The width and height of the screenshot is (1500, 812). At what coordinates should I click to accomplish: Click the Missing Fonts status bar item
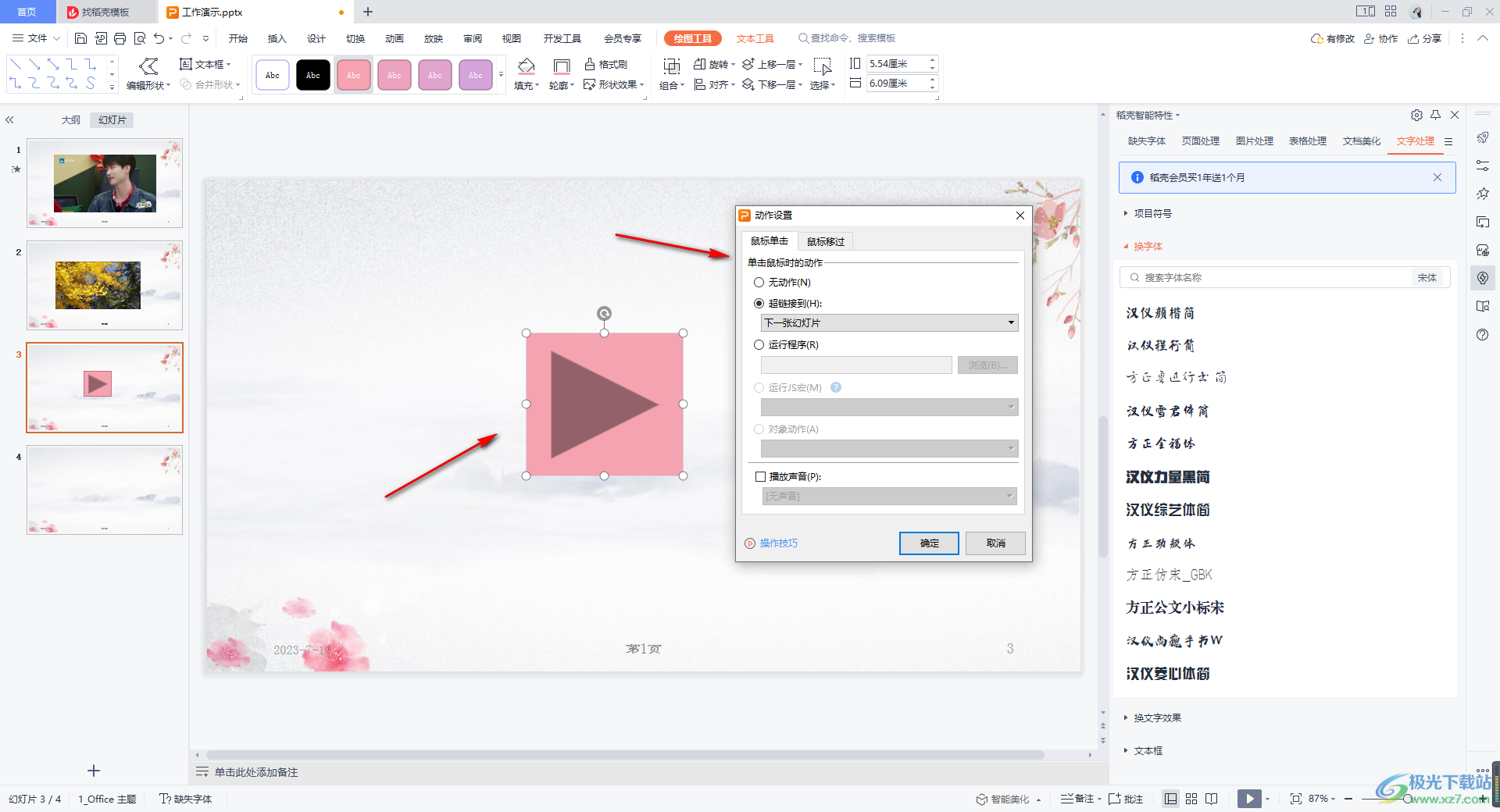(186, 799)
